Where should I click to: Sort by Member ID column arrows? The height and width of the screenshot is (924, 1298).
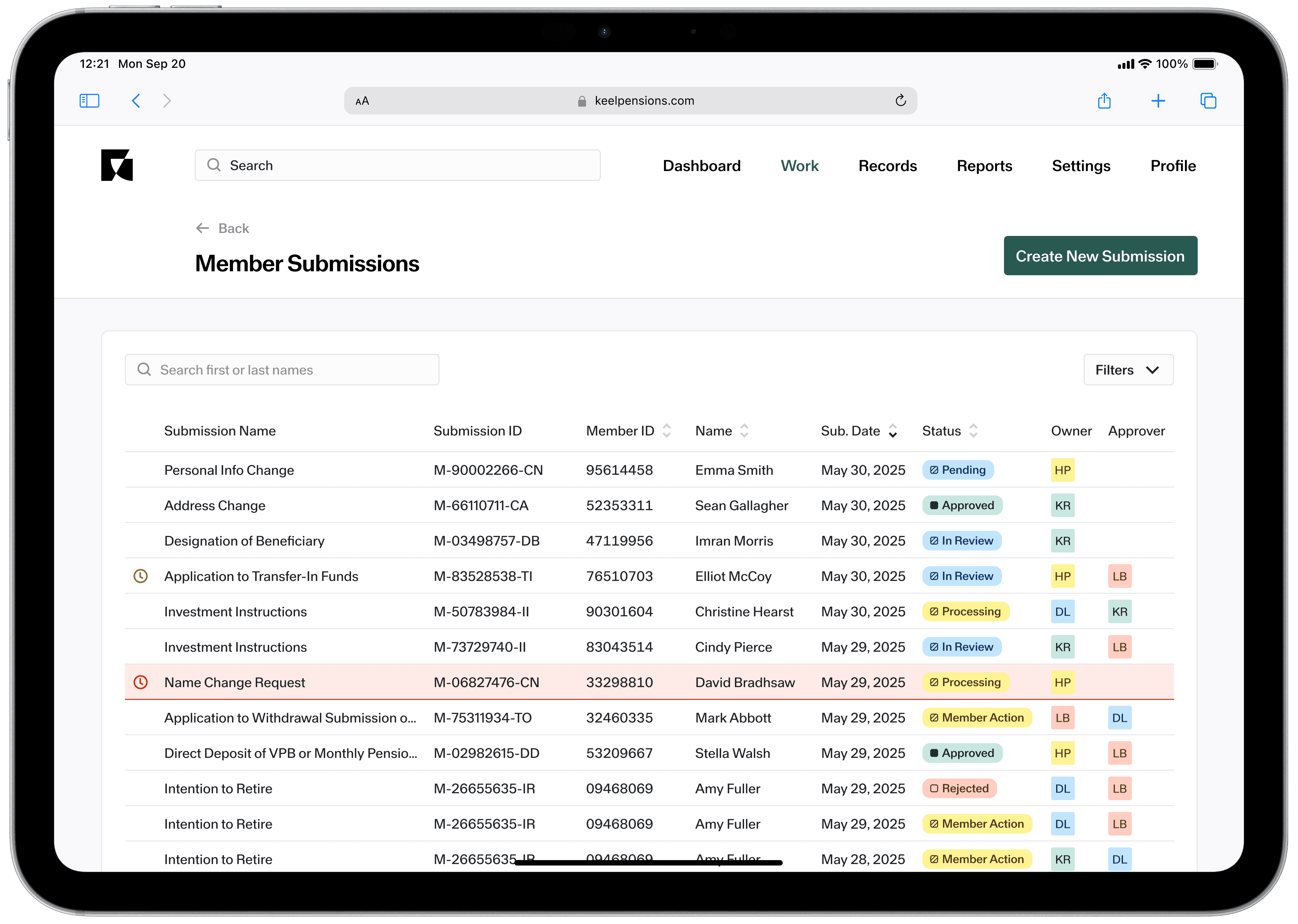[667, 431]
